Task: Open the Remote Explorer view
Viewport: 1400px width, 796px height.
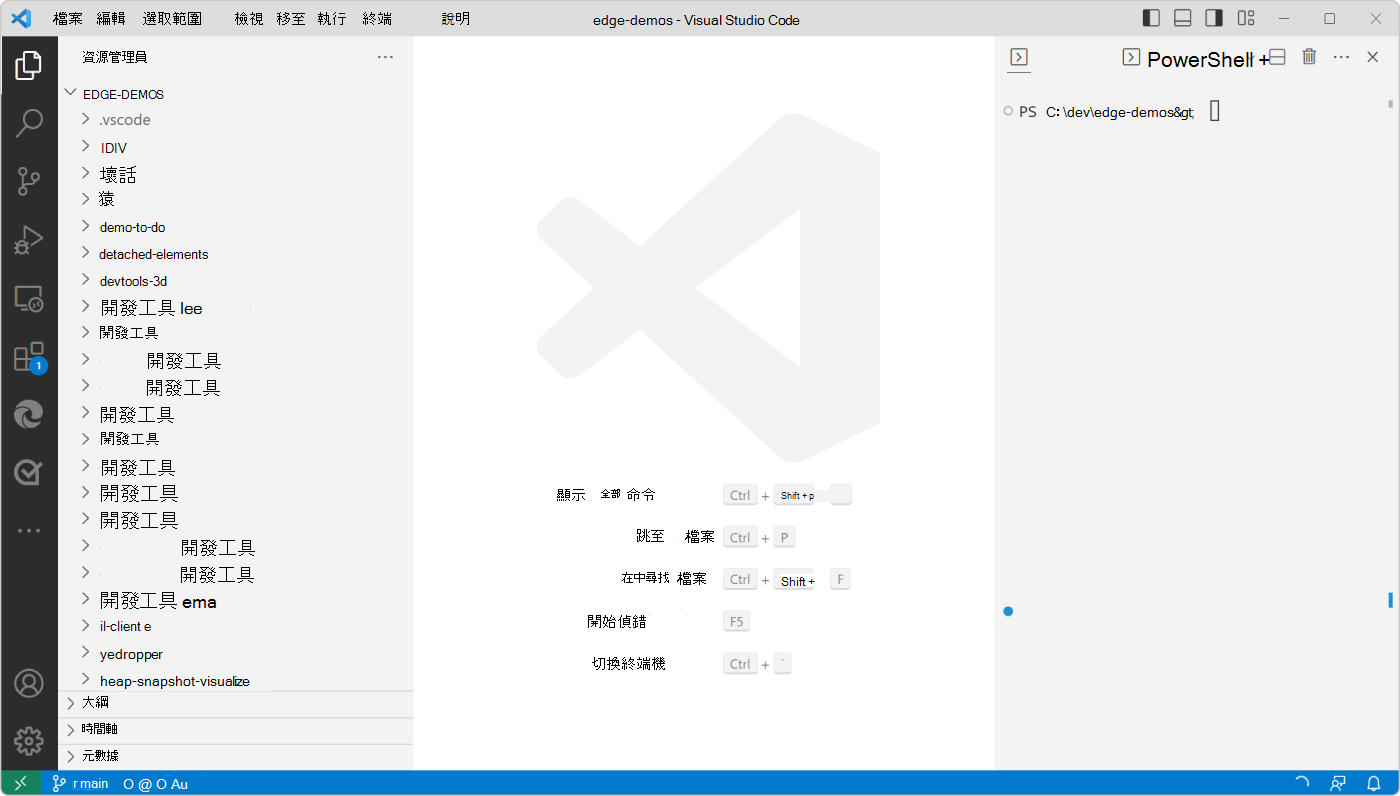Action: click(x=29, y=297)
